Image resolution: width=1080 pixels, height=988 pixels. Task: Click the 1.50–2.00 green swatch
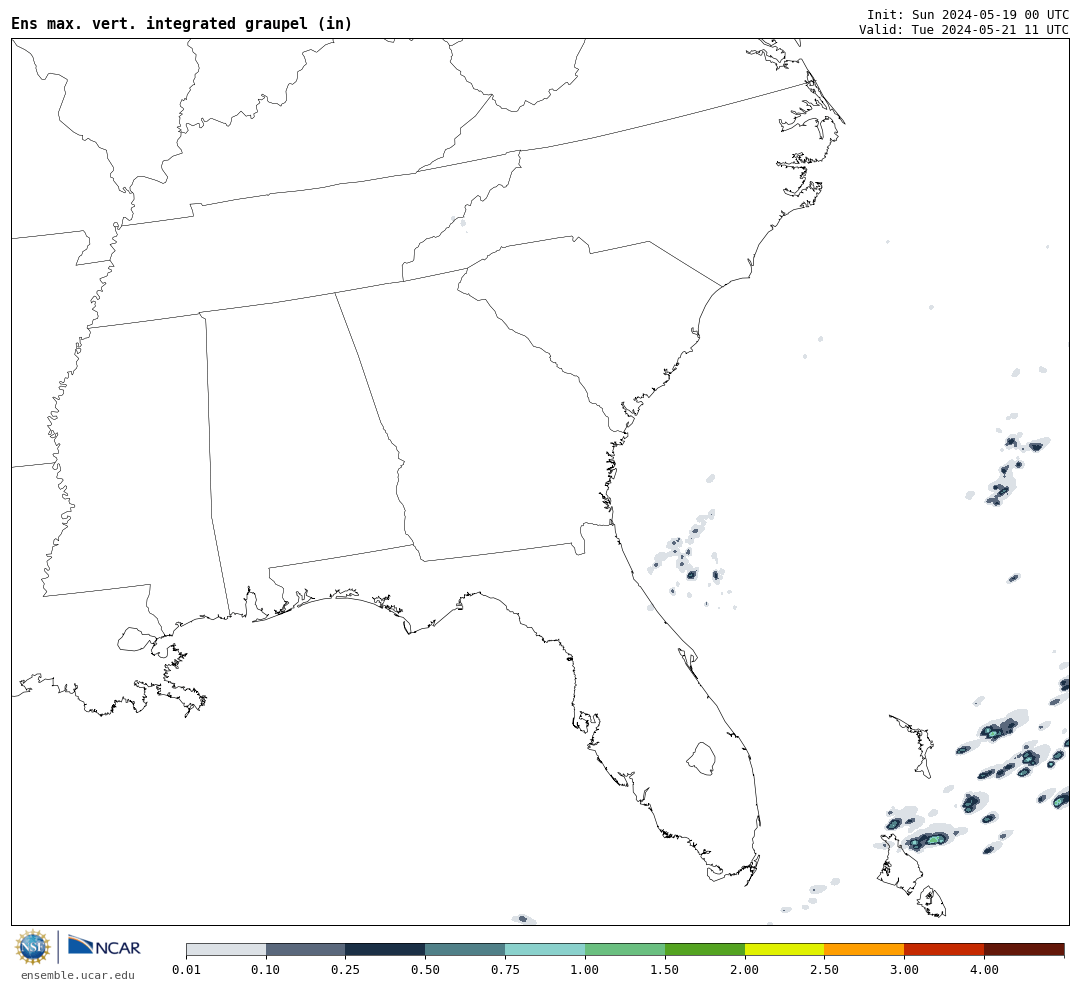coord(705,949)
